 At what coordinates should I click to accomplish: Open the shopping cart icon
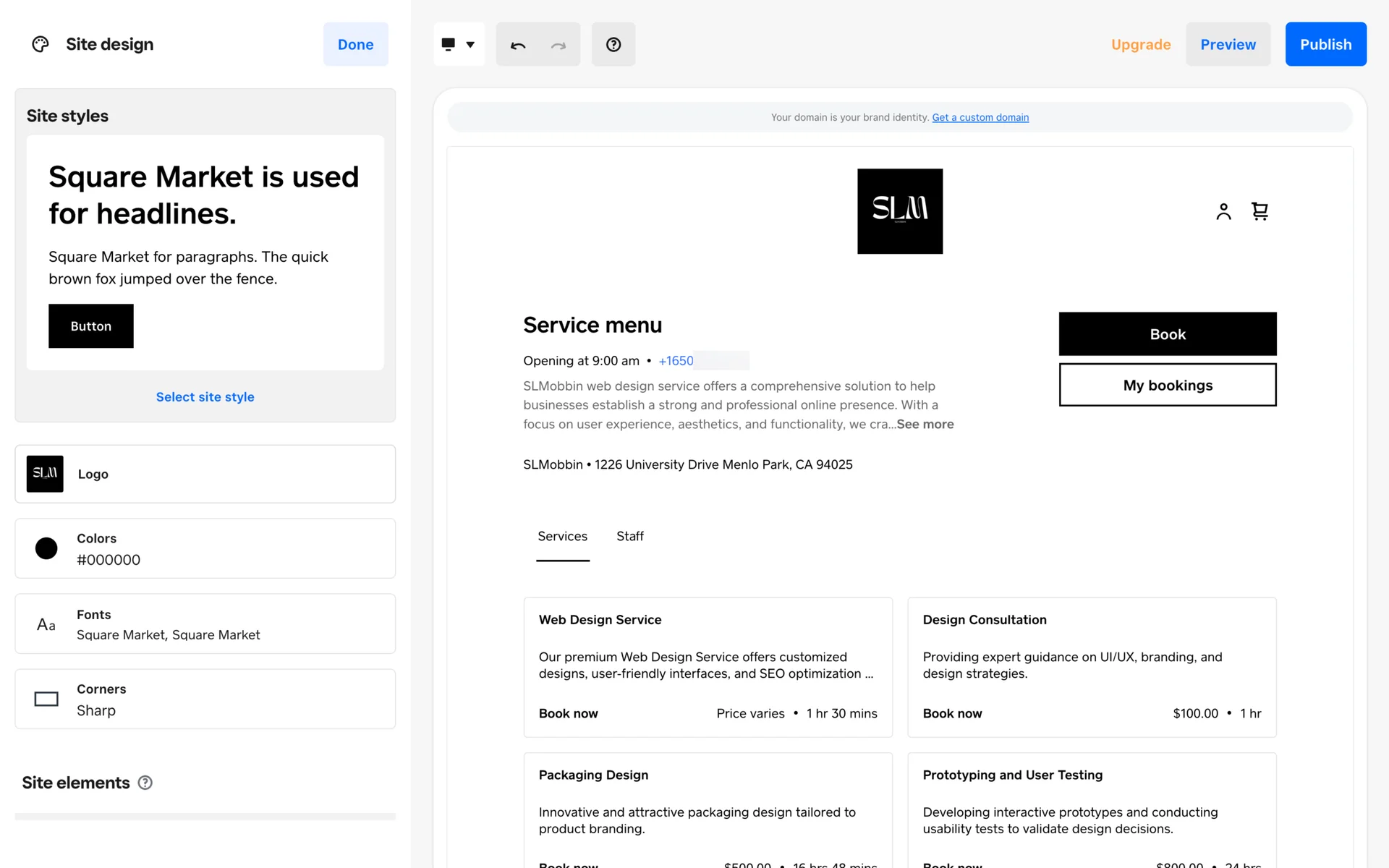[x=1260, y=211]
